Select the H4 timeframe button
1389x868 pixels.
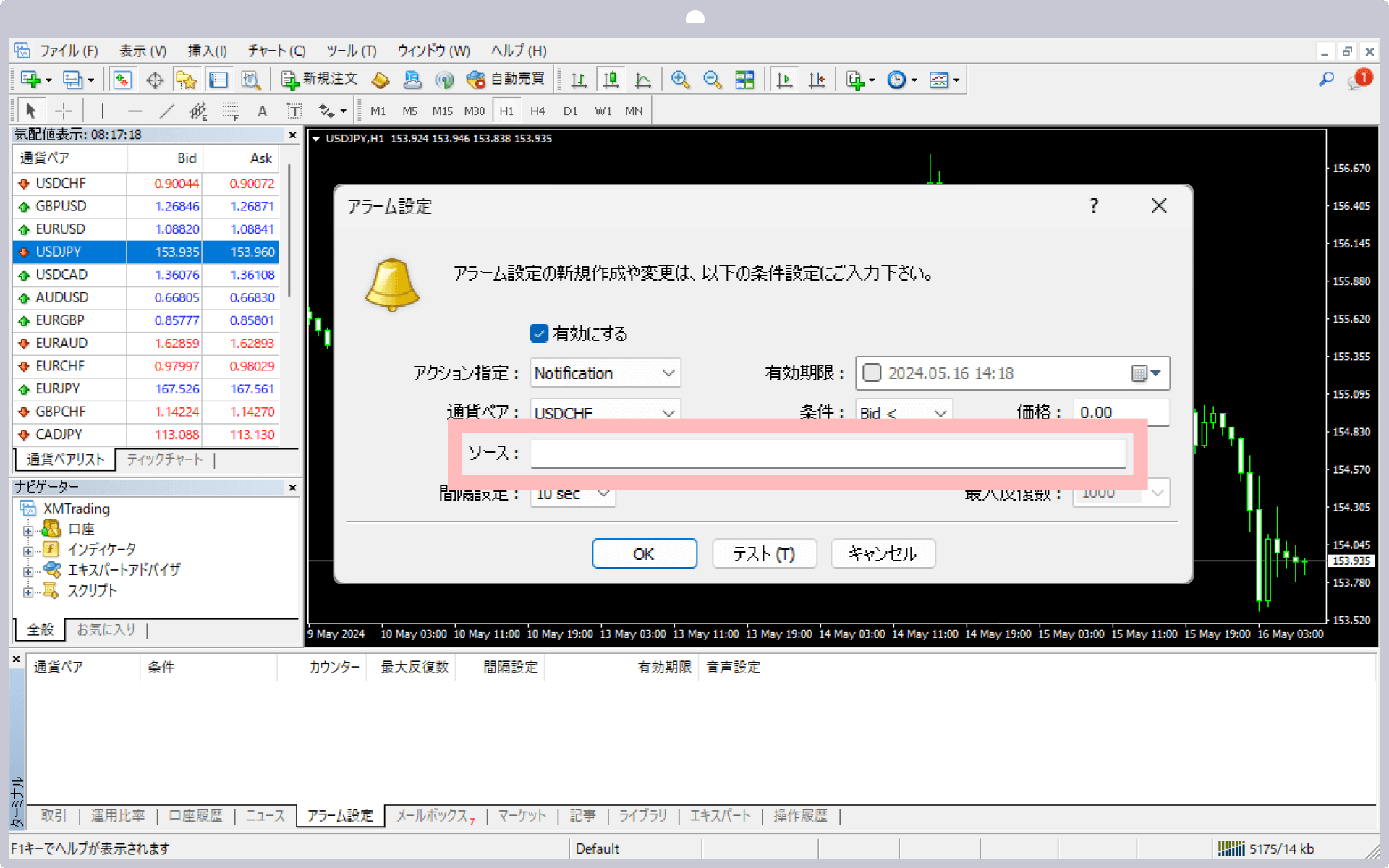pyautogui.click(x=538, y=111)
